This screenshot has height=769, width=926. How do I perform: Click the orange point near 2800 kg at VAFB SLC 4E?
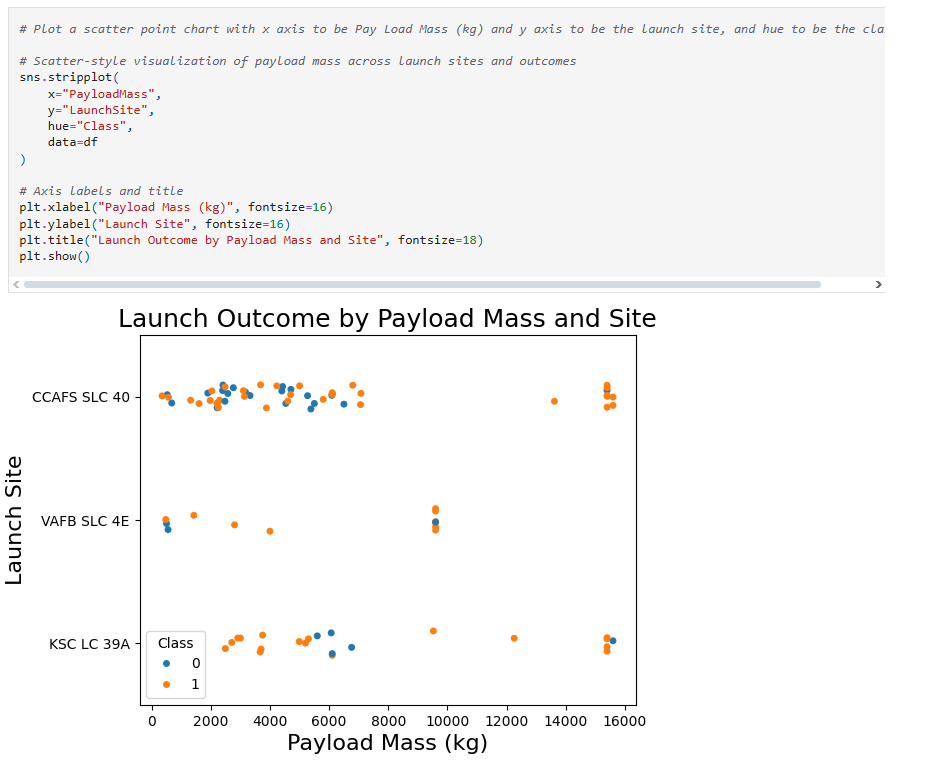coord(234,525)
